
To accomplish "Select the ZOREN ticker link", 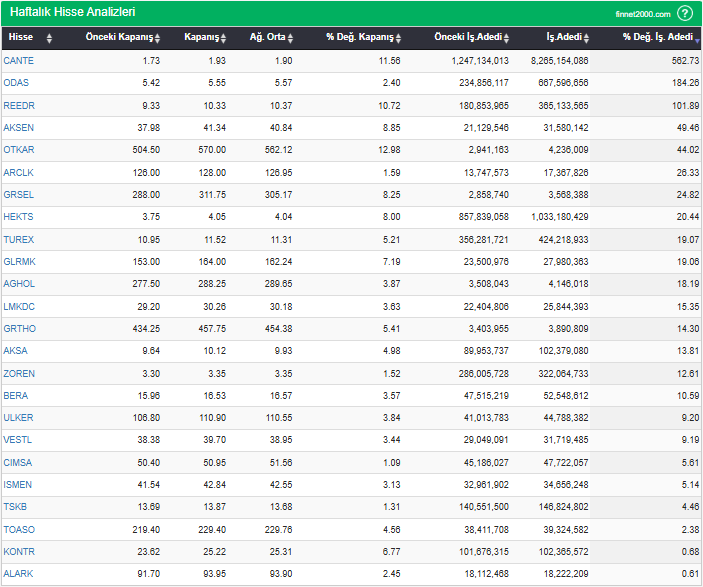I will click(x=19, y=374).
